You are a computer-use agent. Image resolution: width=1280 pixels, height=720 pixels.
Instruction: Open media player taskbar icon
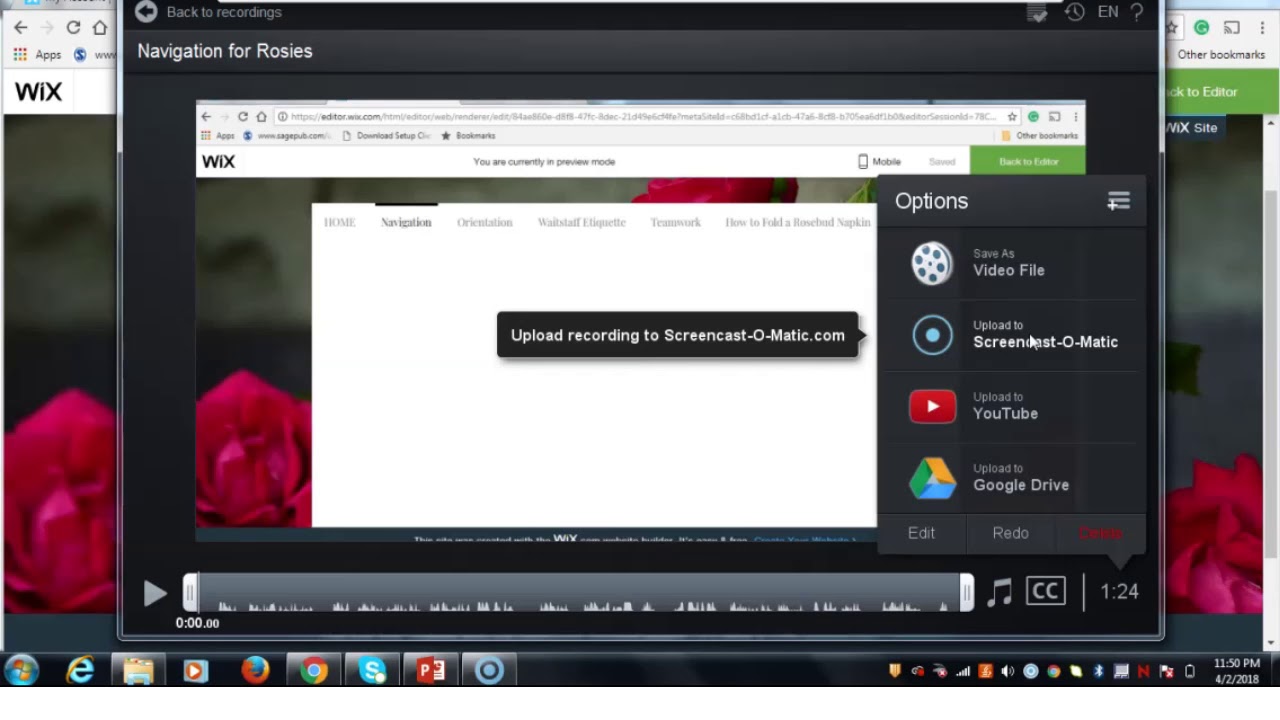tap(196, 670)
